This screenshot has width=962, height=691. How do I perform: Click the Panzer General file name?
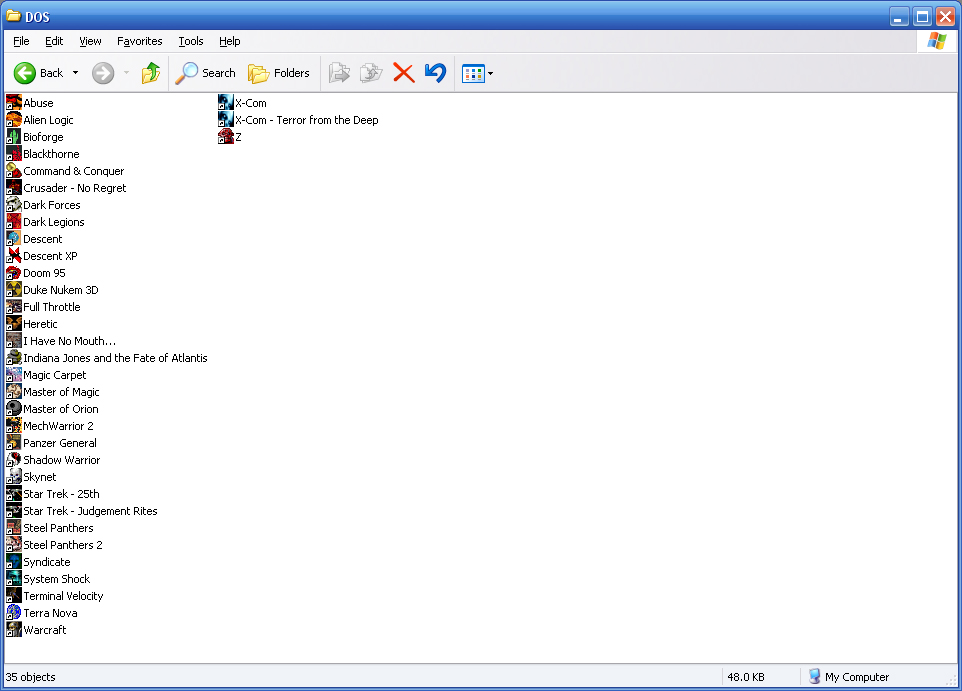60,443
